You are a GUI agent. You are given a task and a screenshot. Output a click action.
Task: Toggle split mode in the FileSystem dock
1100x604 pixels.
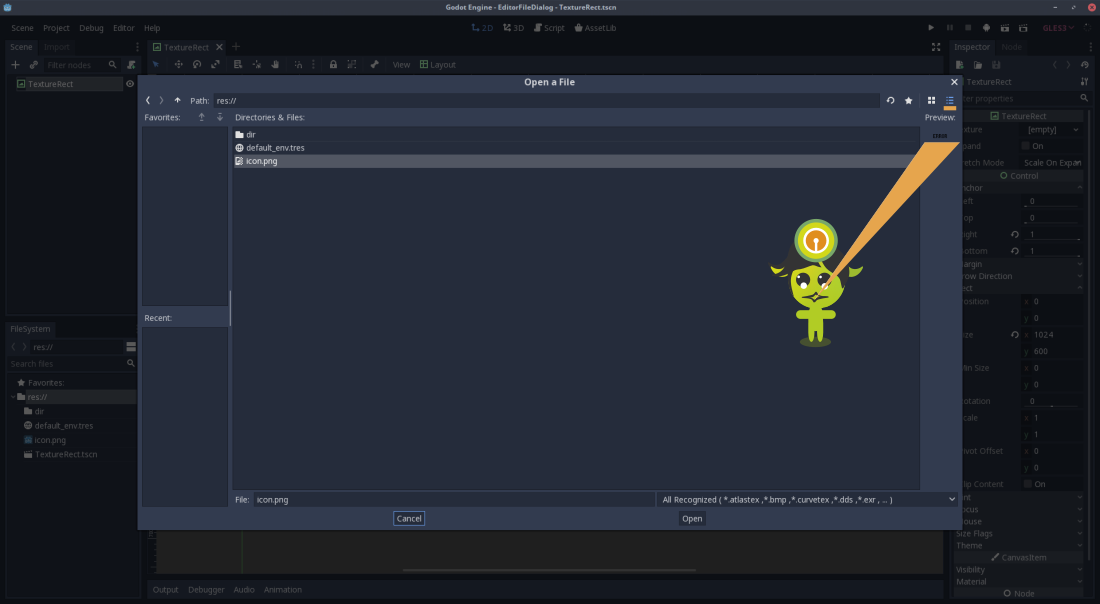(x=131, y=347)
